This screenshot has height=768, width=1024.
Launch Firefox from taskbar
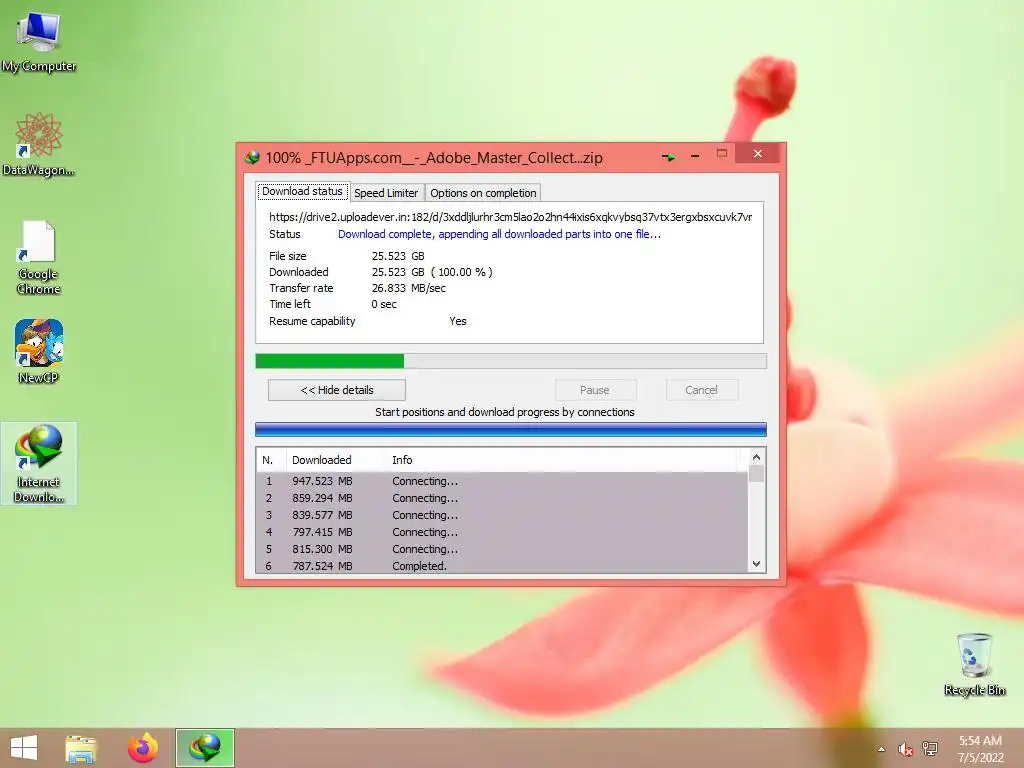(x=143, y=748)
